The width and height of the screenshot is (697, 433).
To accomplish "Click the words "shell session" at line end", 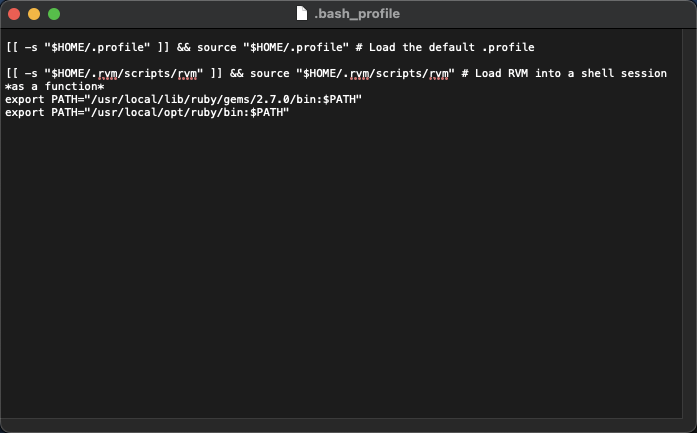I will click(624, 73).
